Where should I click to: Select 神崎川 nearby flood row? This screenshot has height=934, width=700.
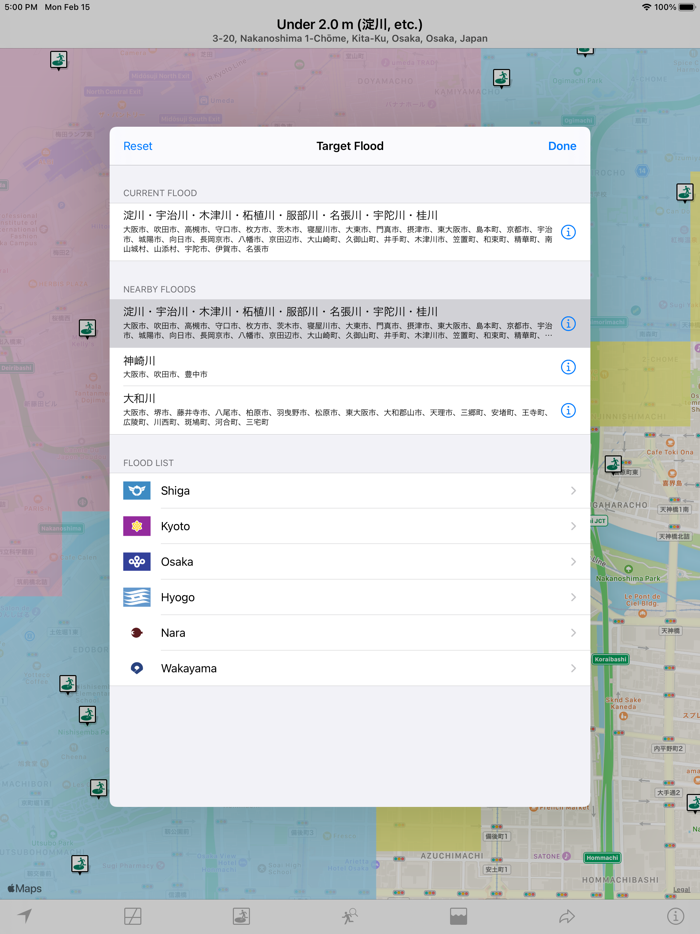[x=330, y=367]
